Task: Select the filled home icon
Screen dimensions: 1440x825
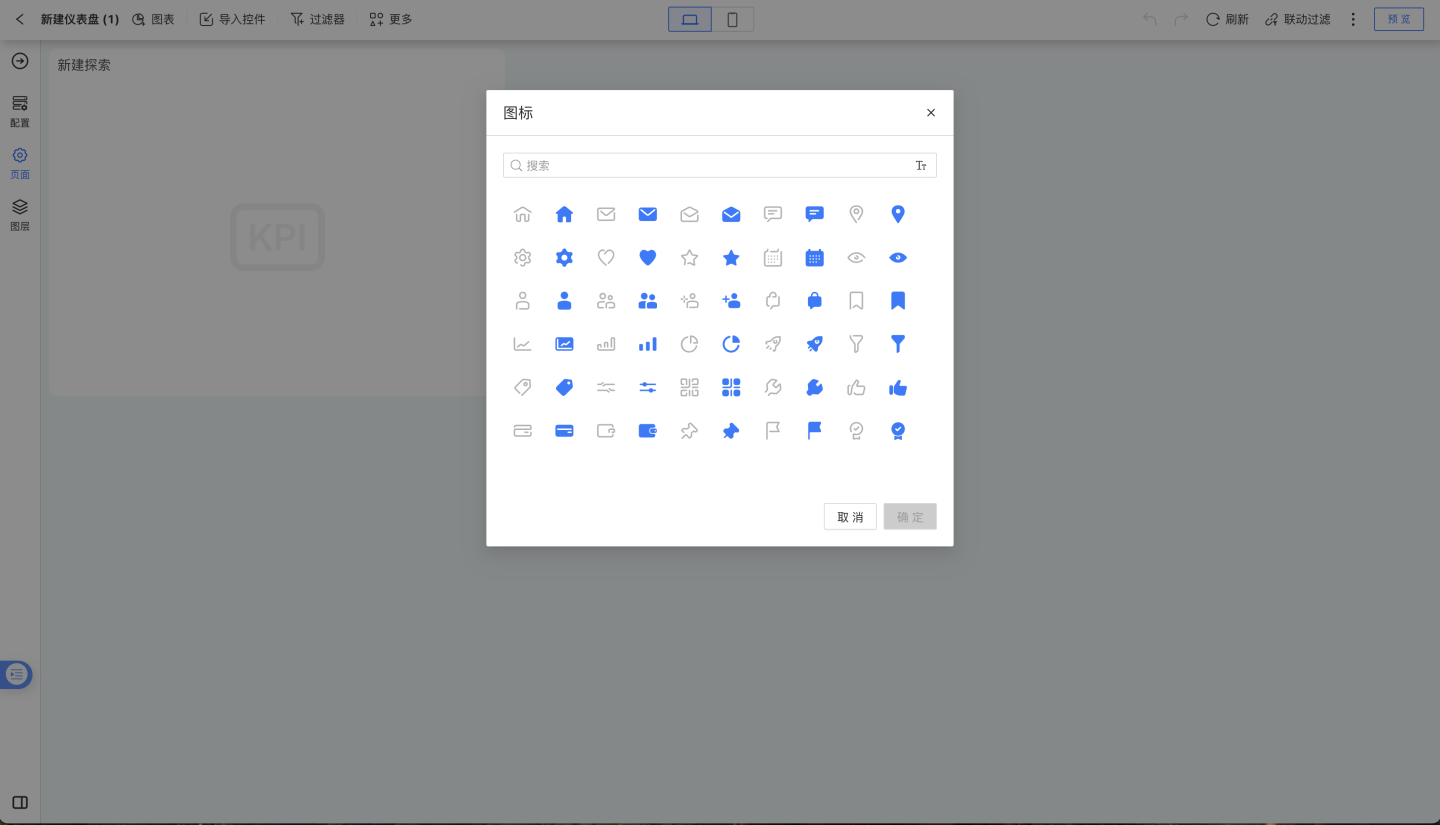Action: coord(564,214)
